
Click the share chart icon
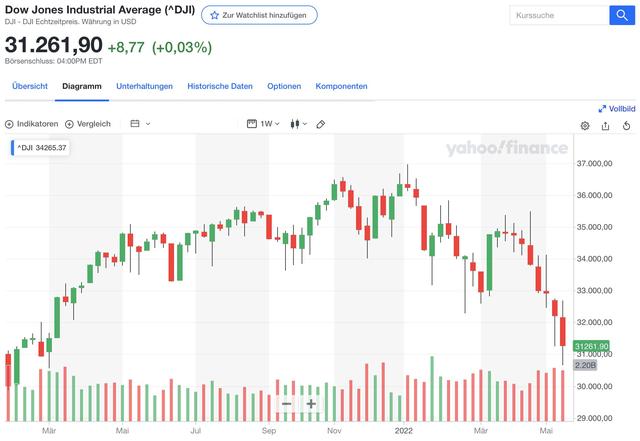tap(606, 125)
